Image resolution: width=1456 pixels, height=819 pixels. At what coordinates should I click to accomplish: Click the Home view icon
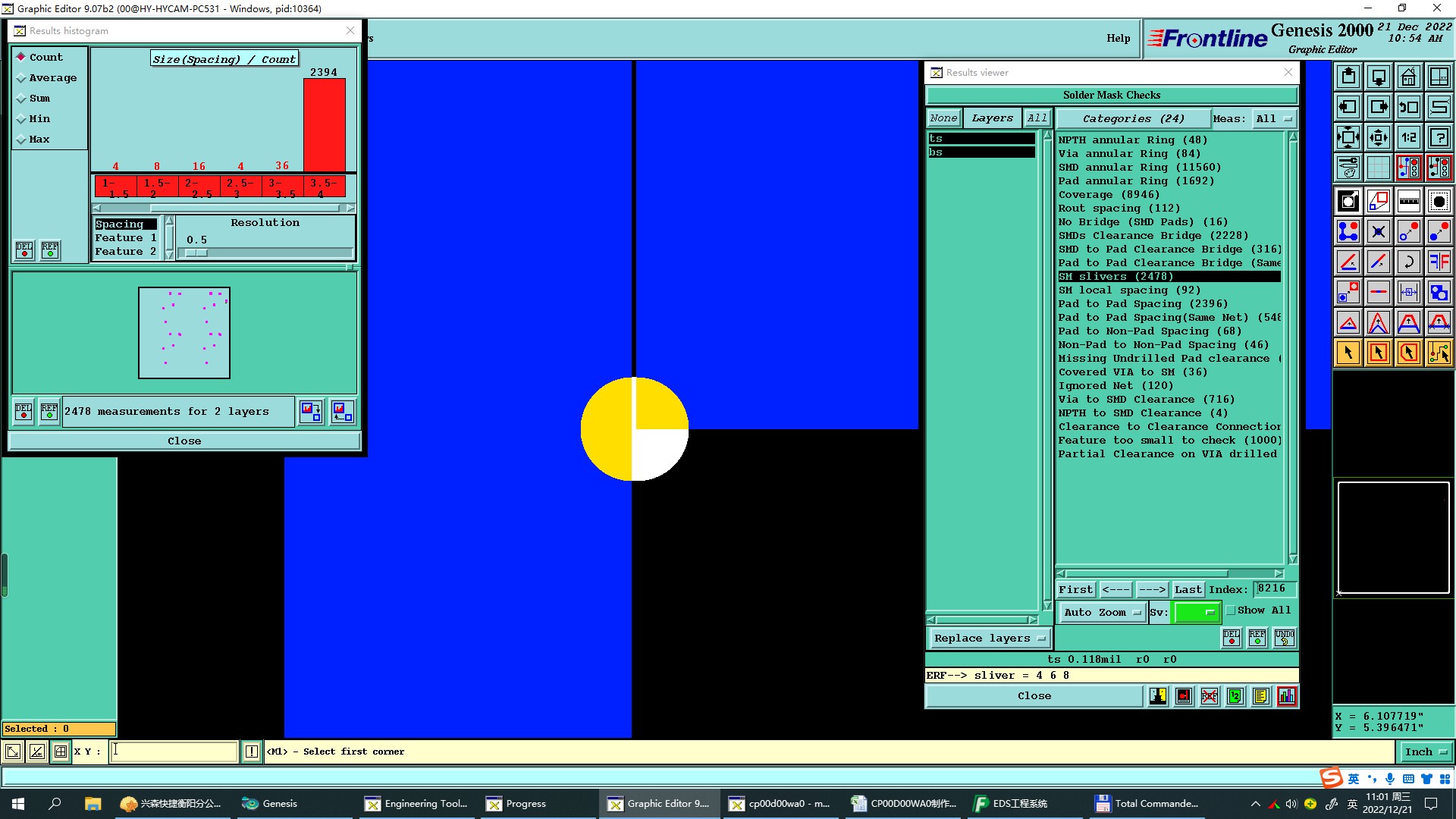[1408, 77]
